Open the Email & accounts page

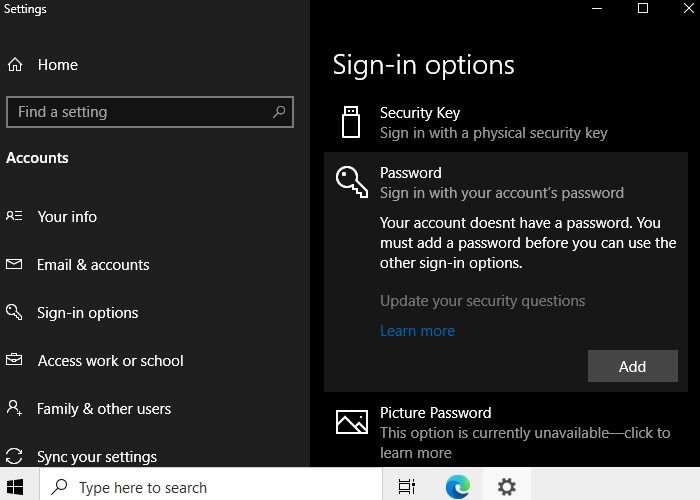[93, 265]
